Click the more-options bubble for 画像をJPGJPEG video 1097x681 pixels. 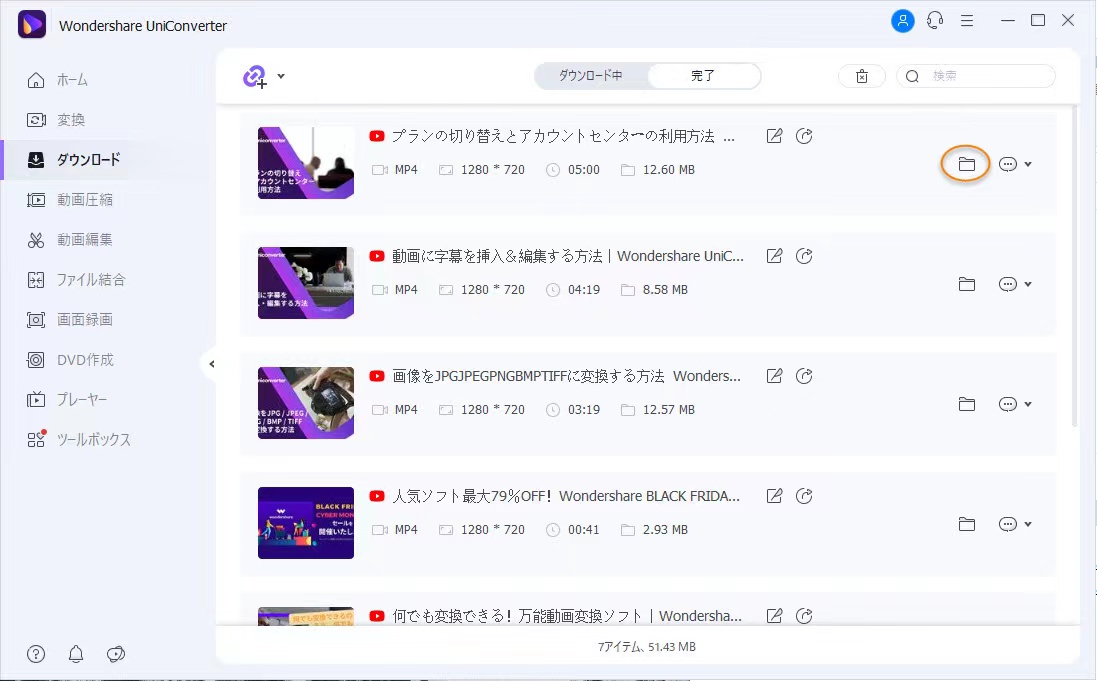(1007, 405)
